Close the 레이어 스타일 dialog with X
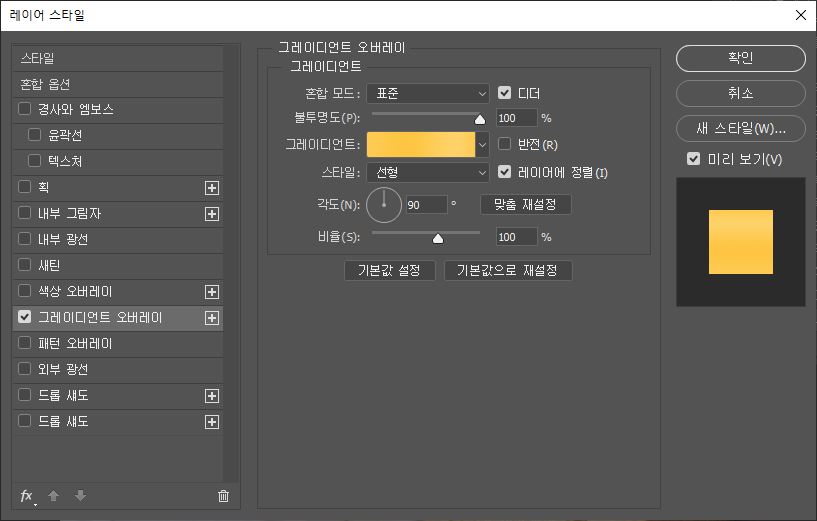This screenshot has height=521, width=817. (x=801, y=15)
